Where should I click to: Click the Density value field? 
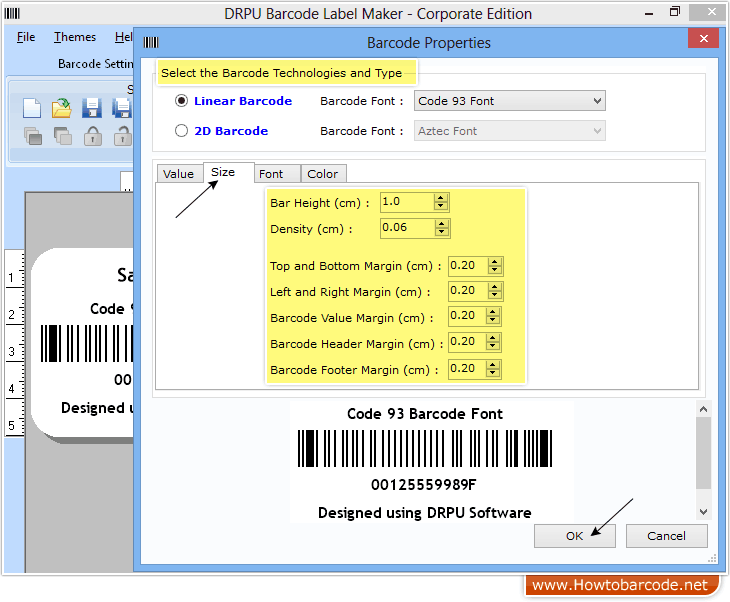pos(406,228)
